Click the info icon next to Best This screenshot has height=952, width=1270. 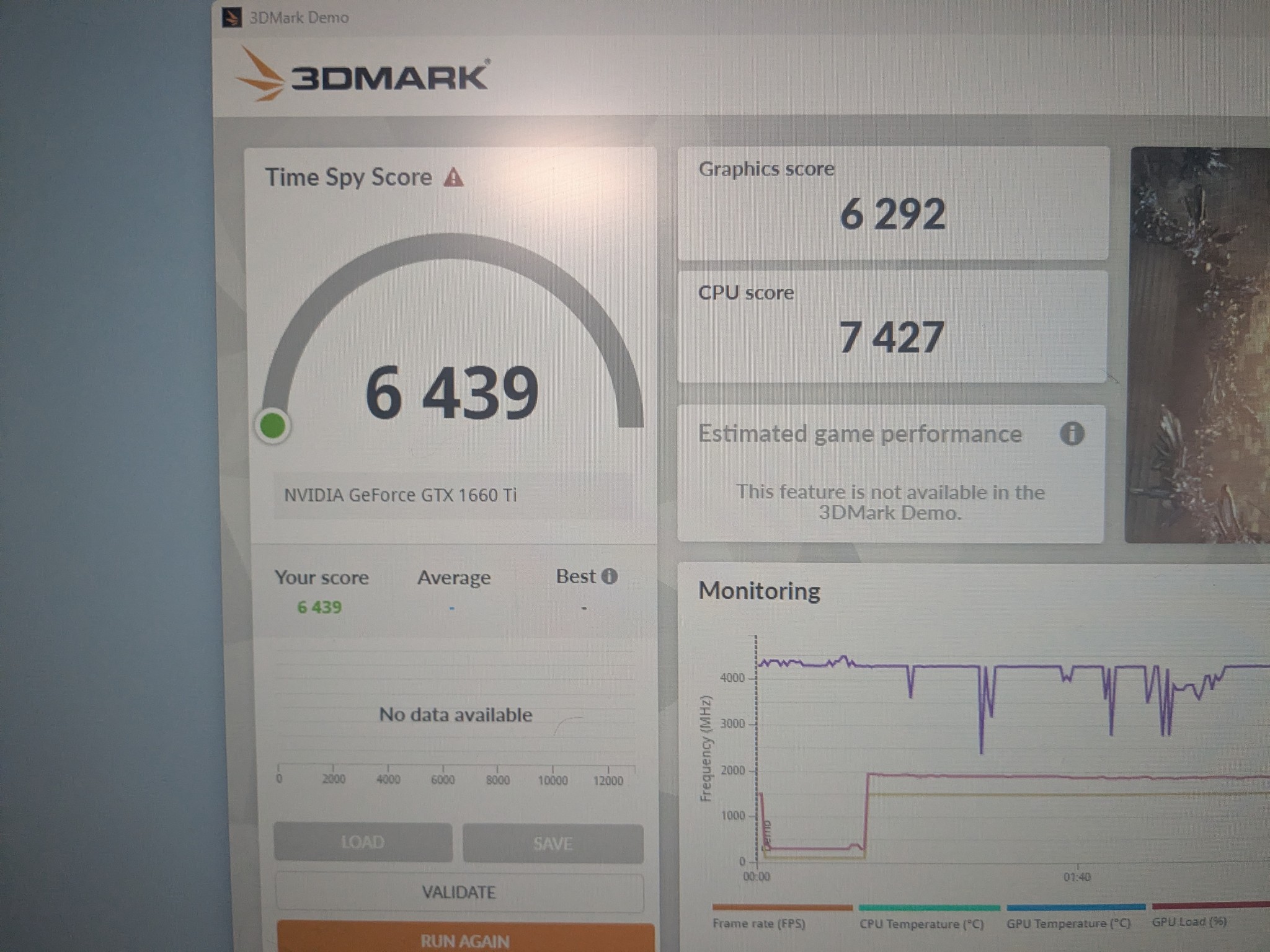coord(610,576)
